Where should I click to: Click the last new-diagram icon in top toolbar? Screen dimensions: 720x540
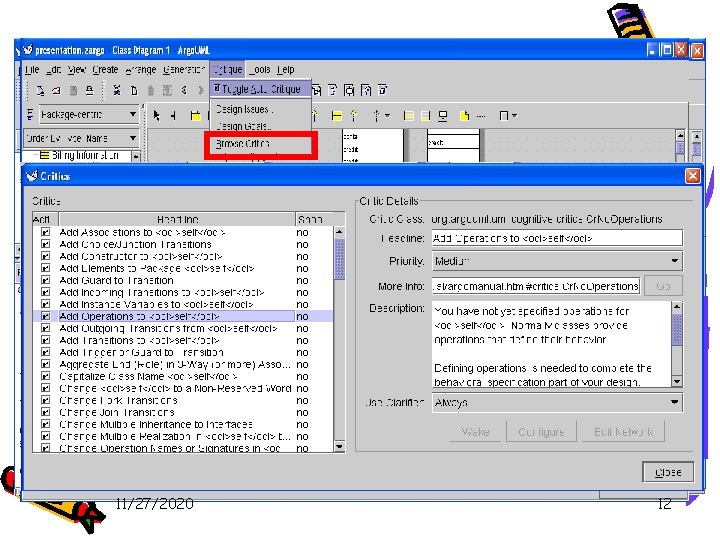pyautogui.click(x=382, y=90)
